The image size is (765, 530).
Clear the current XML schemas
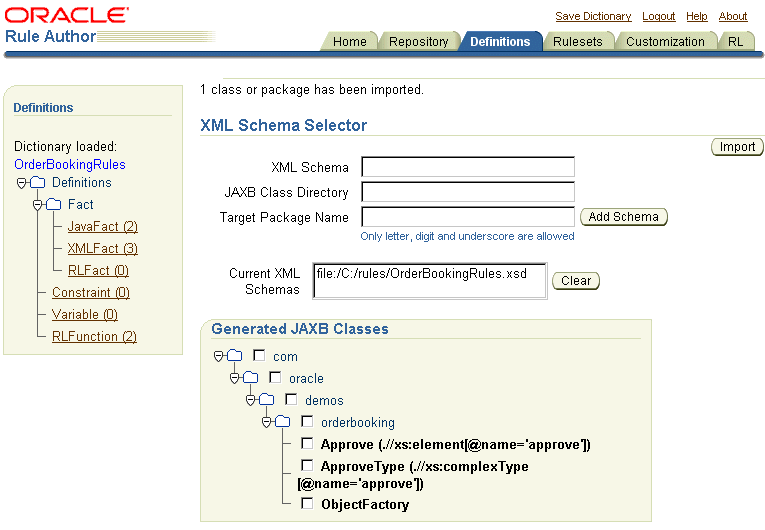coord(576,281)
